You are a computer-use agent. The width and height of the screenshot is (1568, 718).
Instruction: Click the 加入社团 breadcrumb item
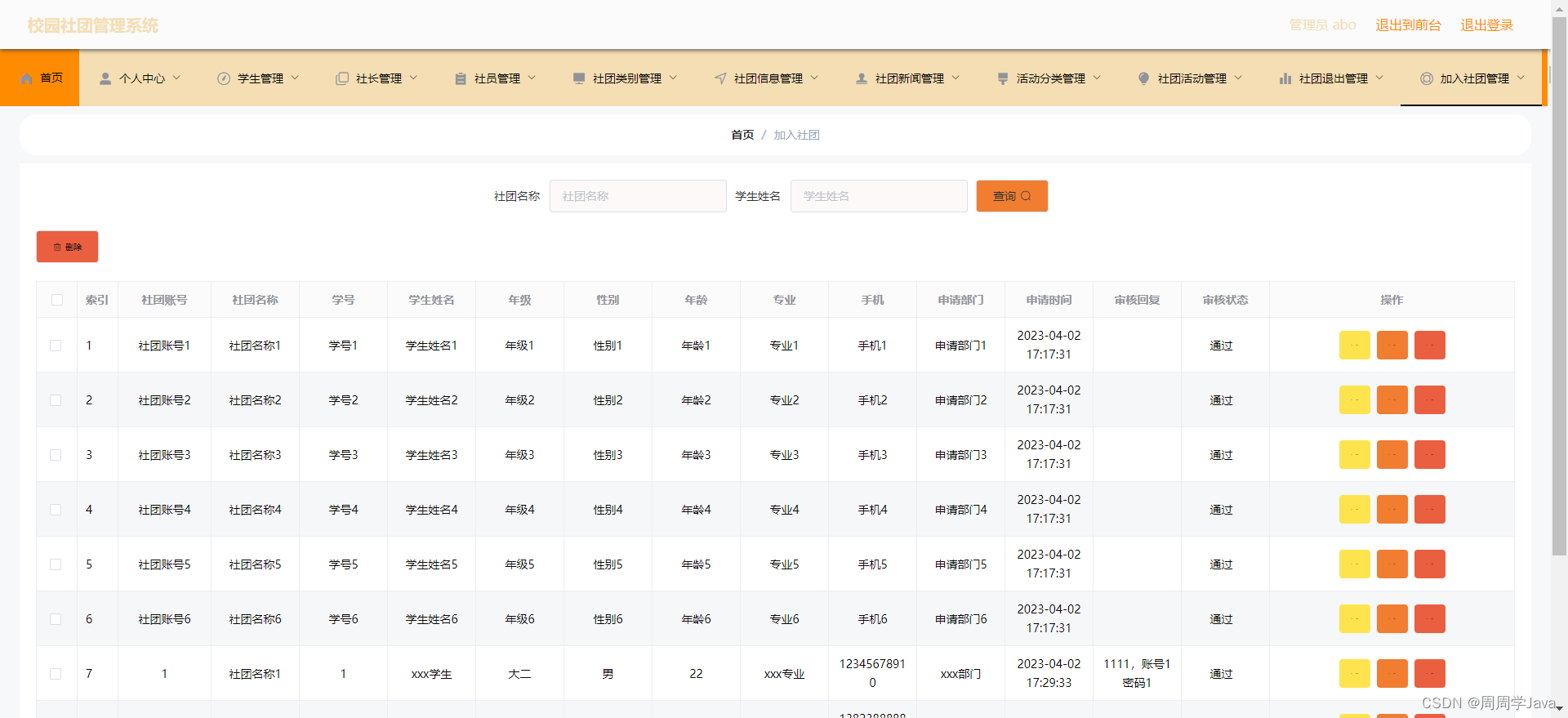pos(796,135)
